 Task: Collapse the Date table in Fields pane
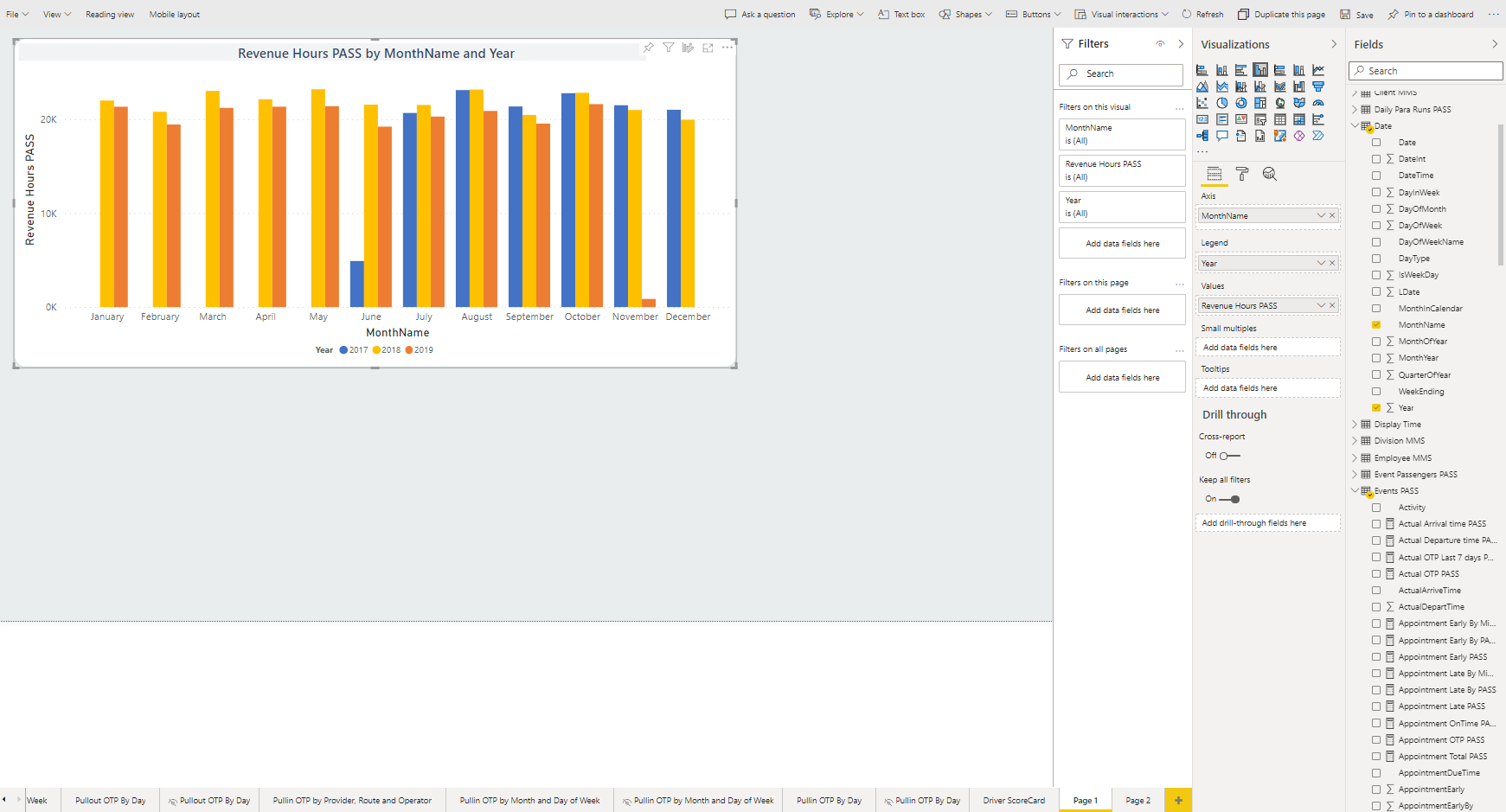click(x=1355, y=125)
